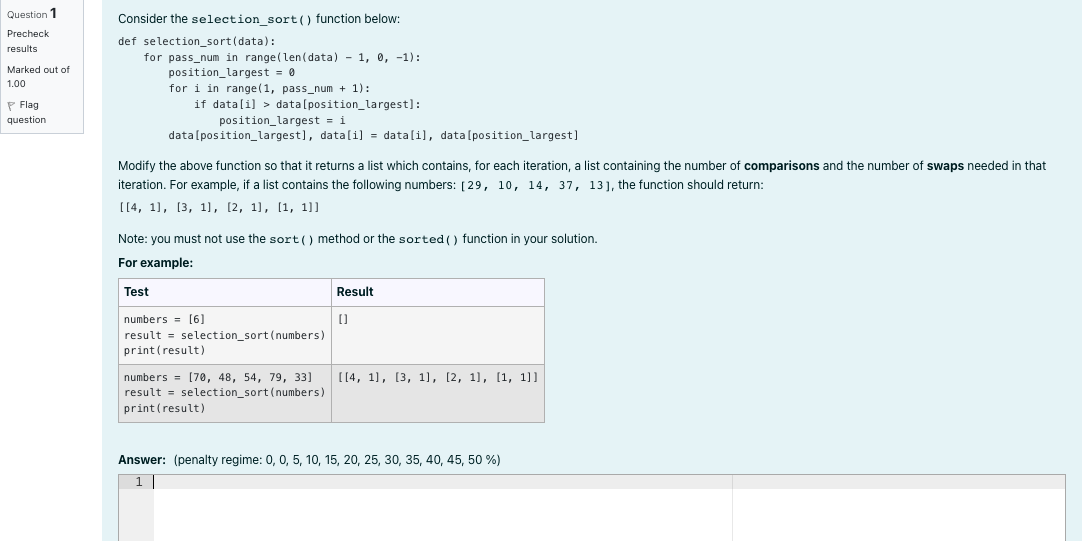This screenshot has height=541, width=1084.
Task: Click the 'Marked out of 1.00' text
Action: point(38,77)
